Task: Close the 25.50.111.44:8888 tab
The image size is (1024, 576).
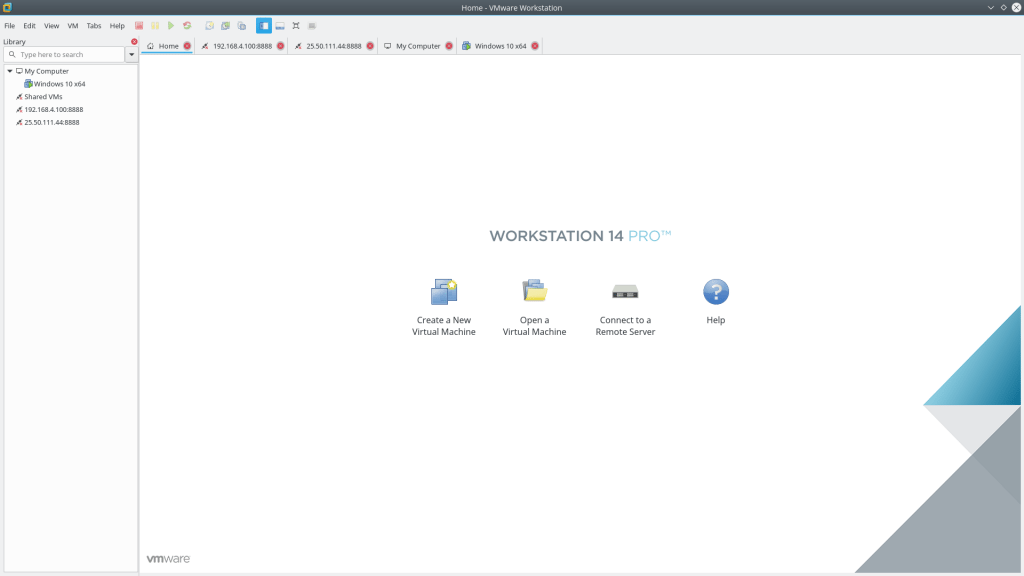Action: coord(370,46)
